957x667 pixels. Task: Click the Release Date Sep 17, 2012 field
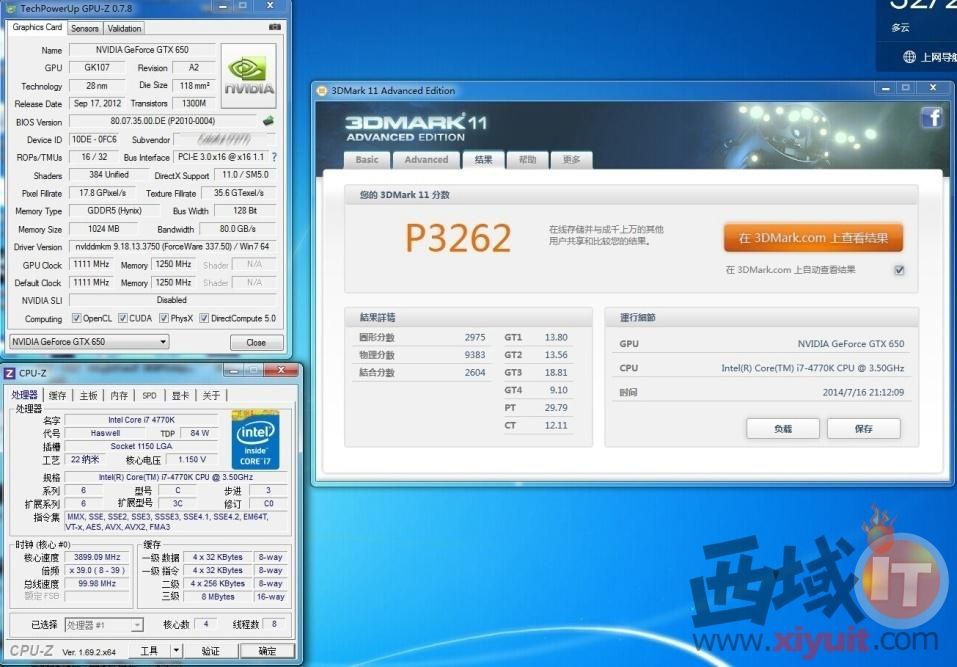point(98,103)
